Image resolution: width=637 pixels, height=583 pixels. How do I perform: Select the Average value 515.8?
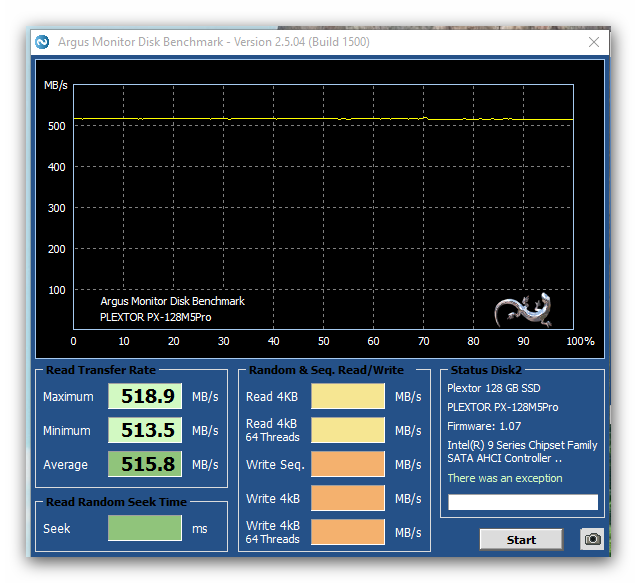145,464
